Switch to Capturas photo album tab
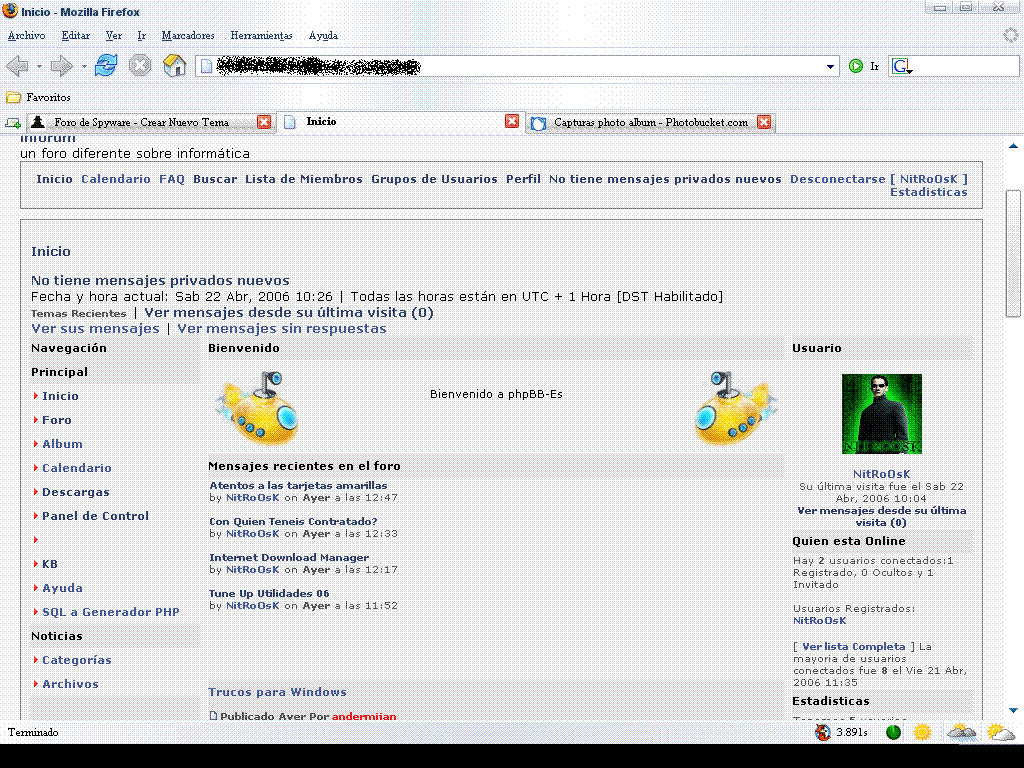The image size is (1024, 768). click(x=650, y=122)
